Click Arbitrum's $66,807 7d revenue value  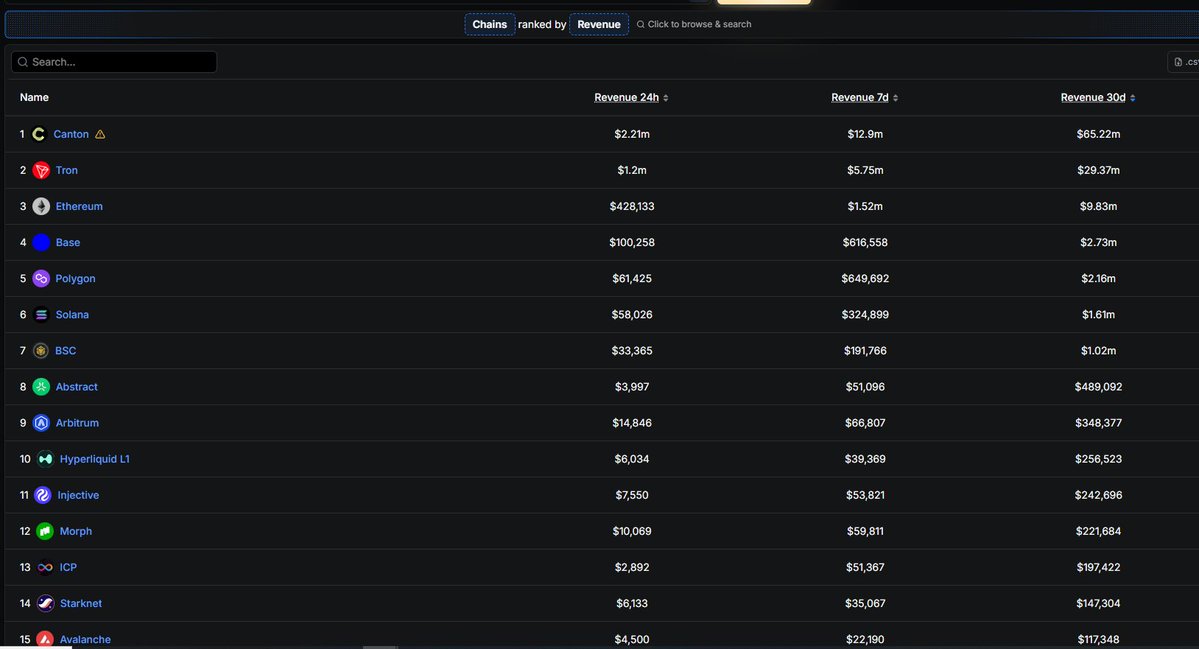[865, 423]
